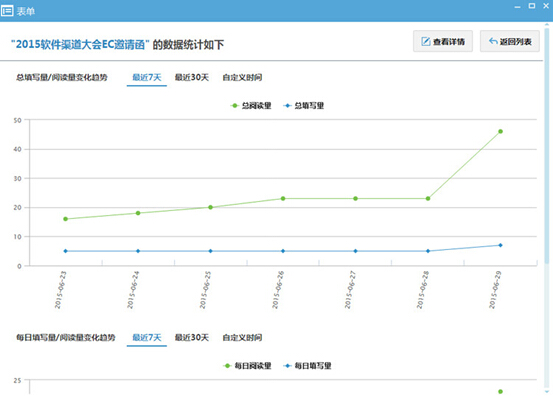Image resolution: width=553 pixels, height=396 pixels.
Task: Click the 2015软件渠道大会EC邀请函 title link
Action: click(x=80, y=44)
